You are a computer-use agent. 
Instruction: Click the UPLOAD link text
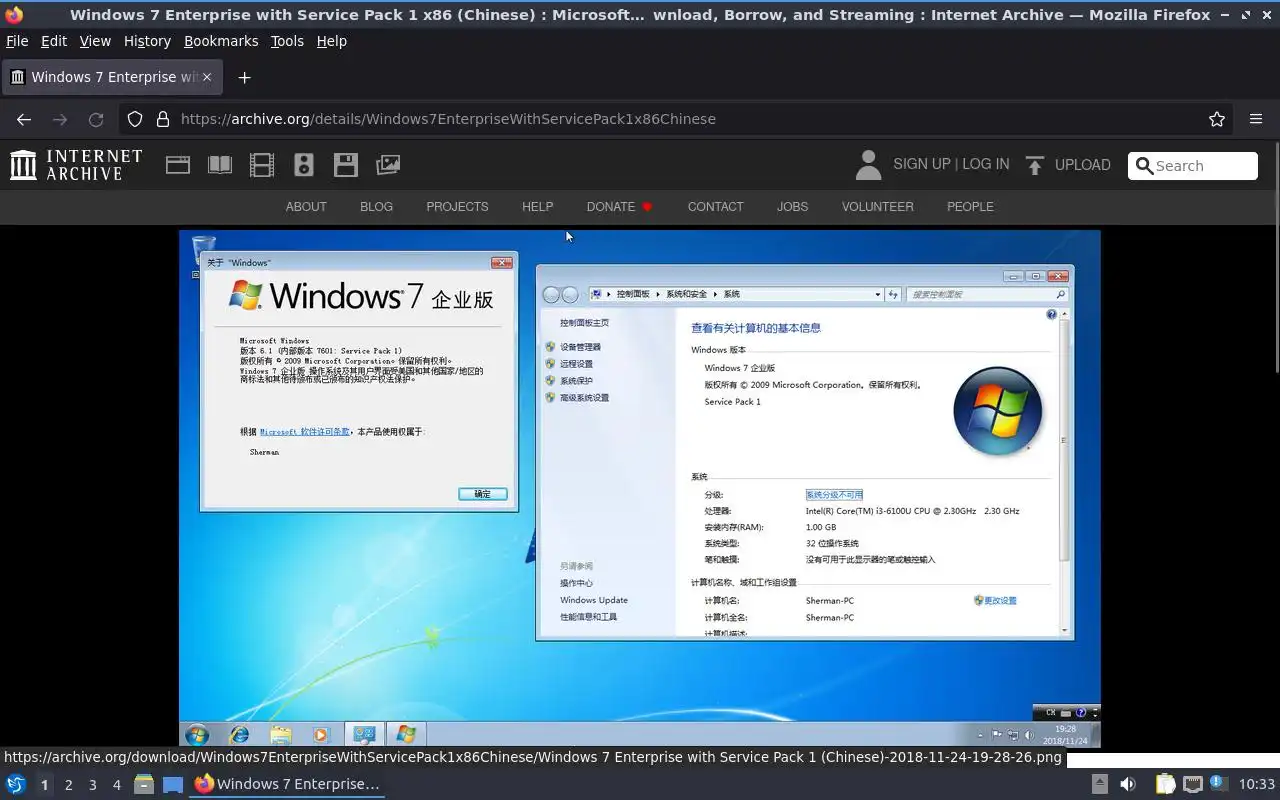(1083, 165)
